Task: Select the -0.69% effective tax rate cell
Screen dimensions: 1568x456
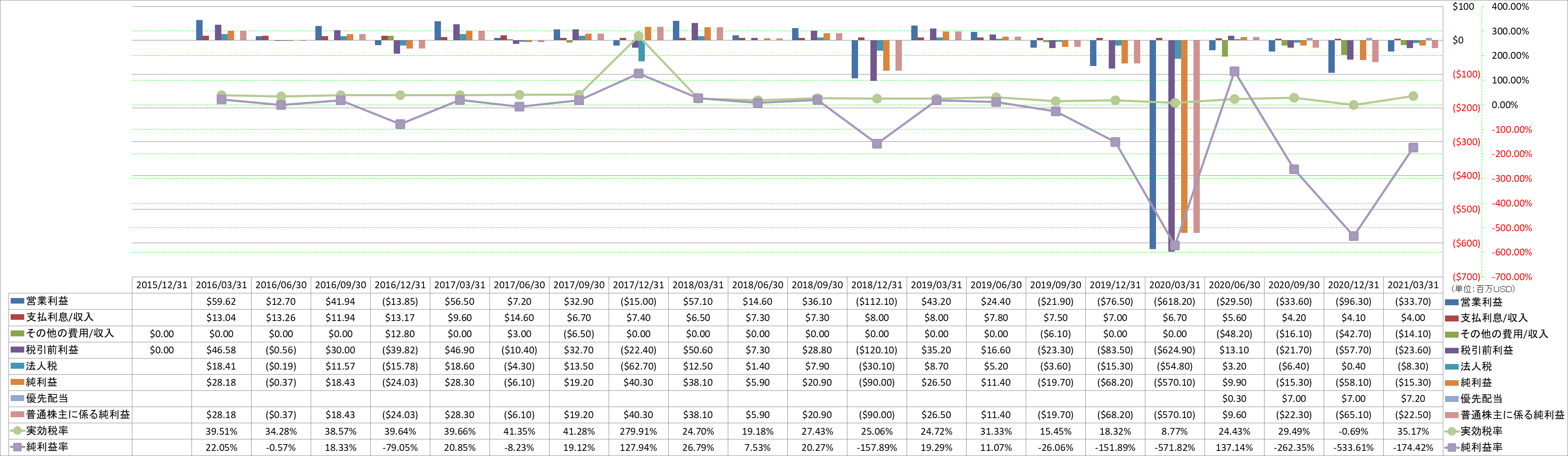Action: click(x=1353, y=431)
